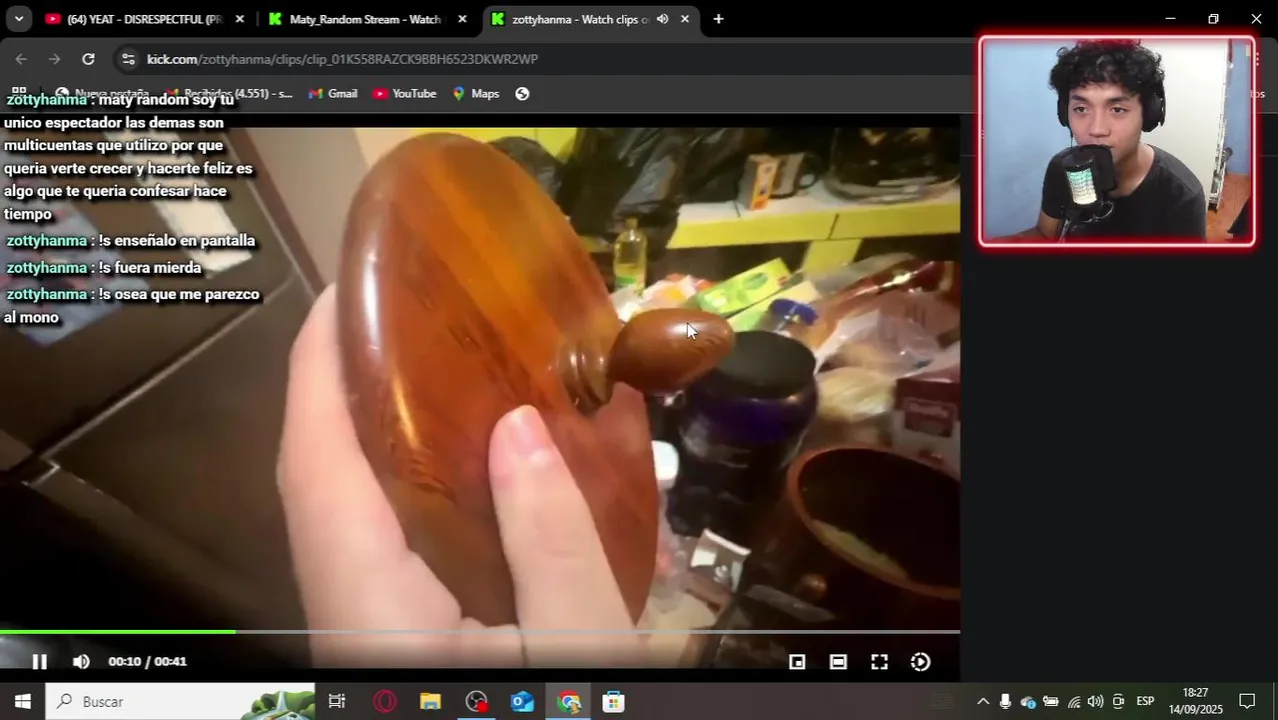Close the Maty_Random Stream tab
The height and width of the screenshot is (720, 1278).
pos(462,19)
